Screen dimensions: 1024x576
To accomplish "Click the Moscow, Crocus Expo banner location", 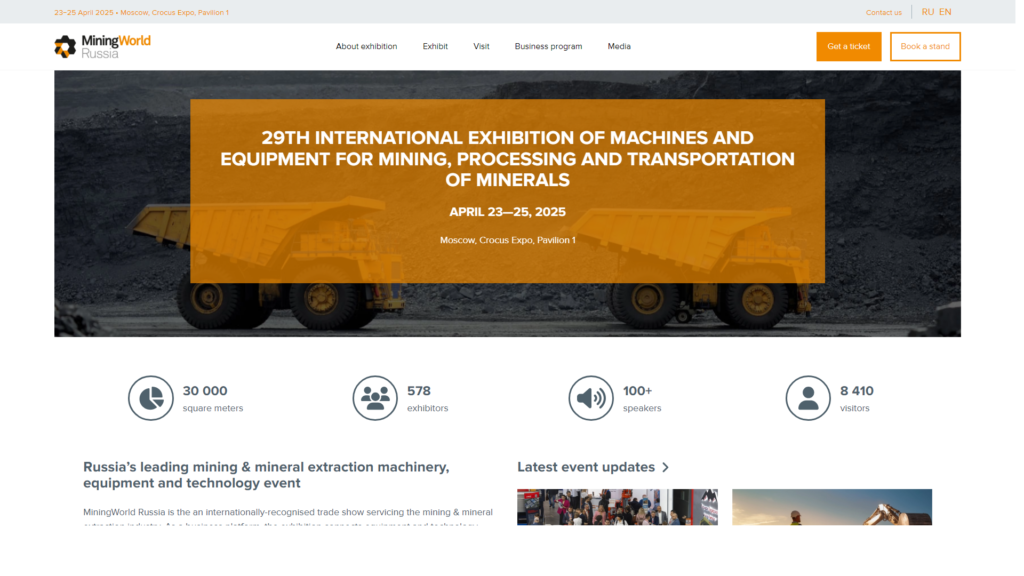I will (x=507, y=240).
